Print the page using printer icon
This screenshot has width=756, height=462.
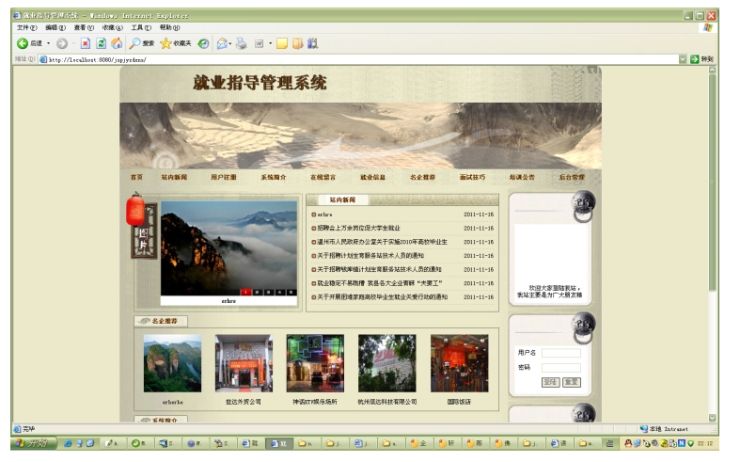241,44
